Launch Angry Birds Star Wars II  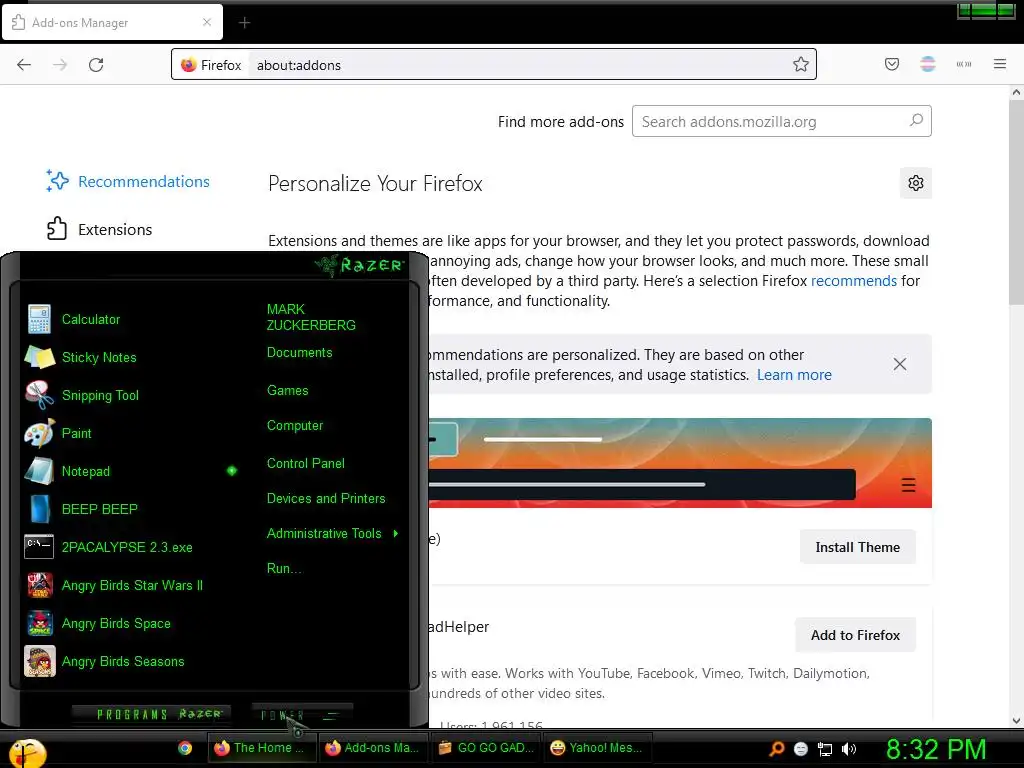(131, 585)
